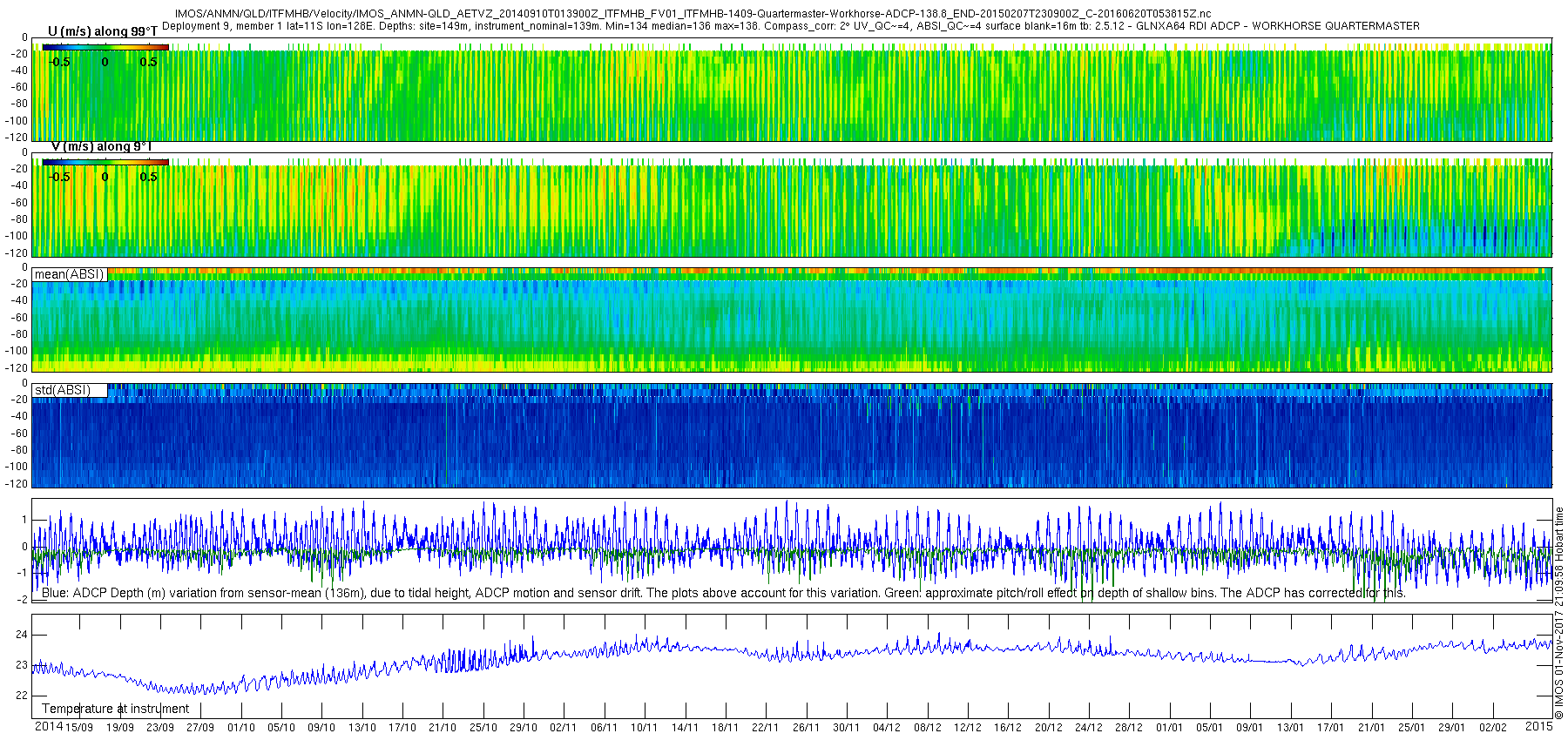Click the -2 tick on depth variation axis
The height and width of the screenshot is (740, 1568).
[22, 600]
